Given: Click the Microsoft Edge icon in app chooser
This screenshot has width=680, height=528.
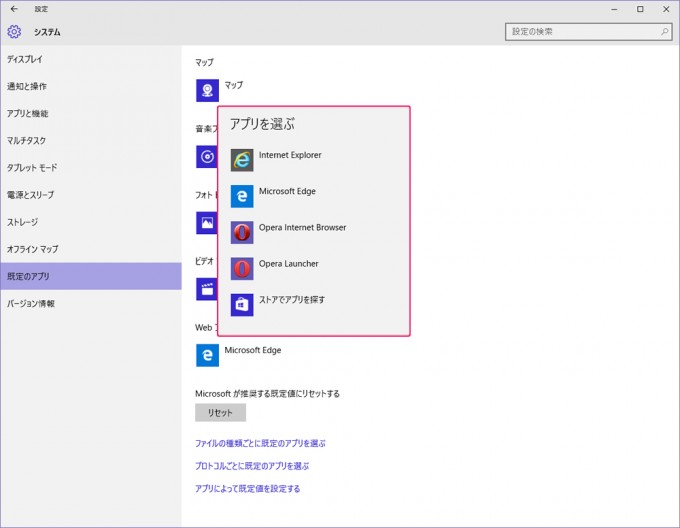Looking at the screenshot, I should click(x=242, y=196).
